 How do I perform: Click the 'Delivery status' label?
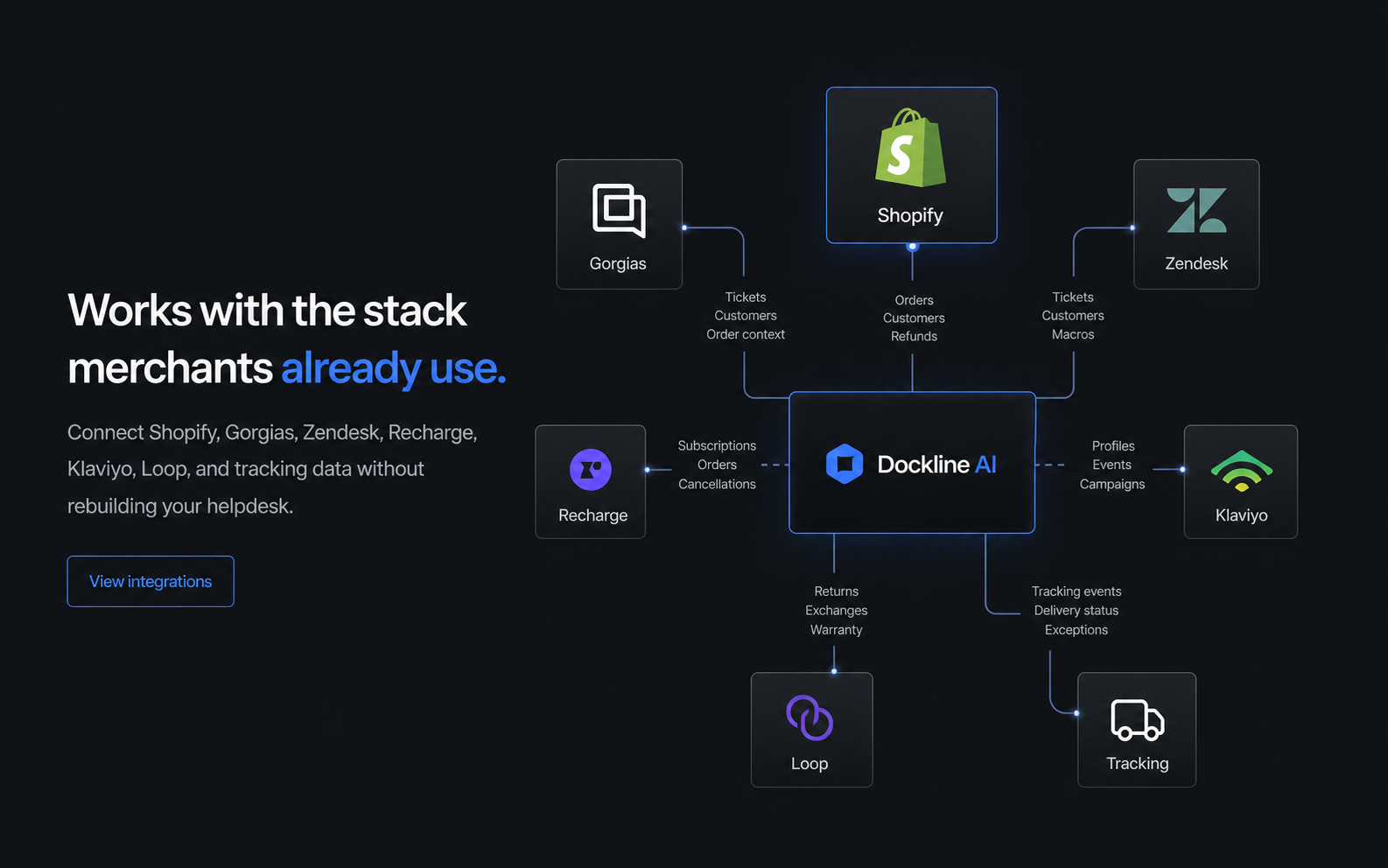[1076, 611]
